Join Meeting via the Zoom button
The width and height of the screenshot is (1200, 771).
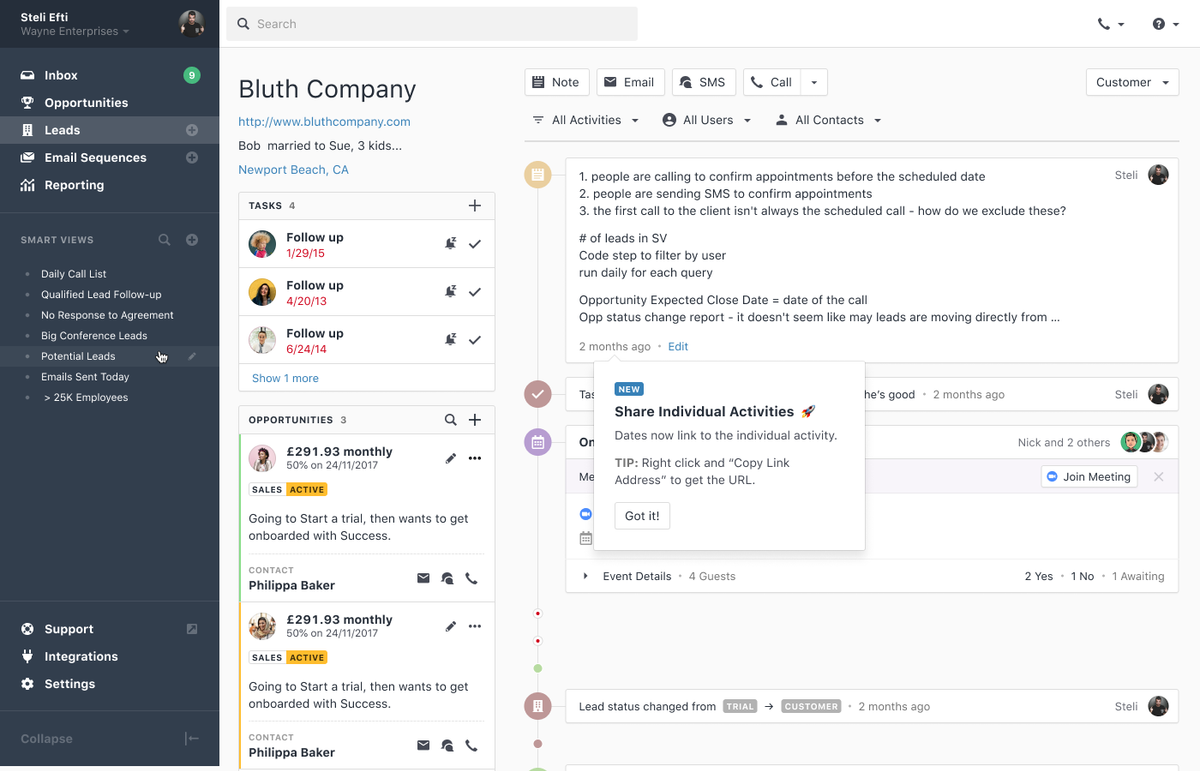tap(1088, 477)
